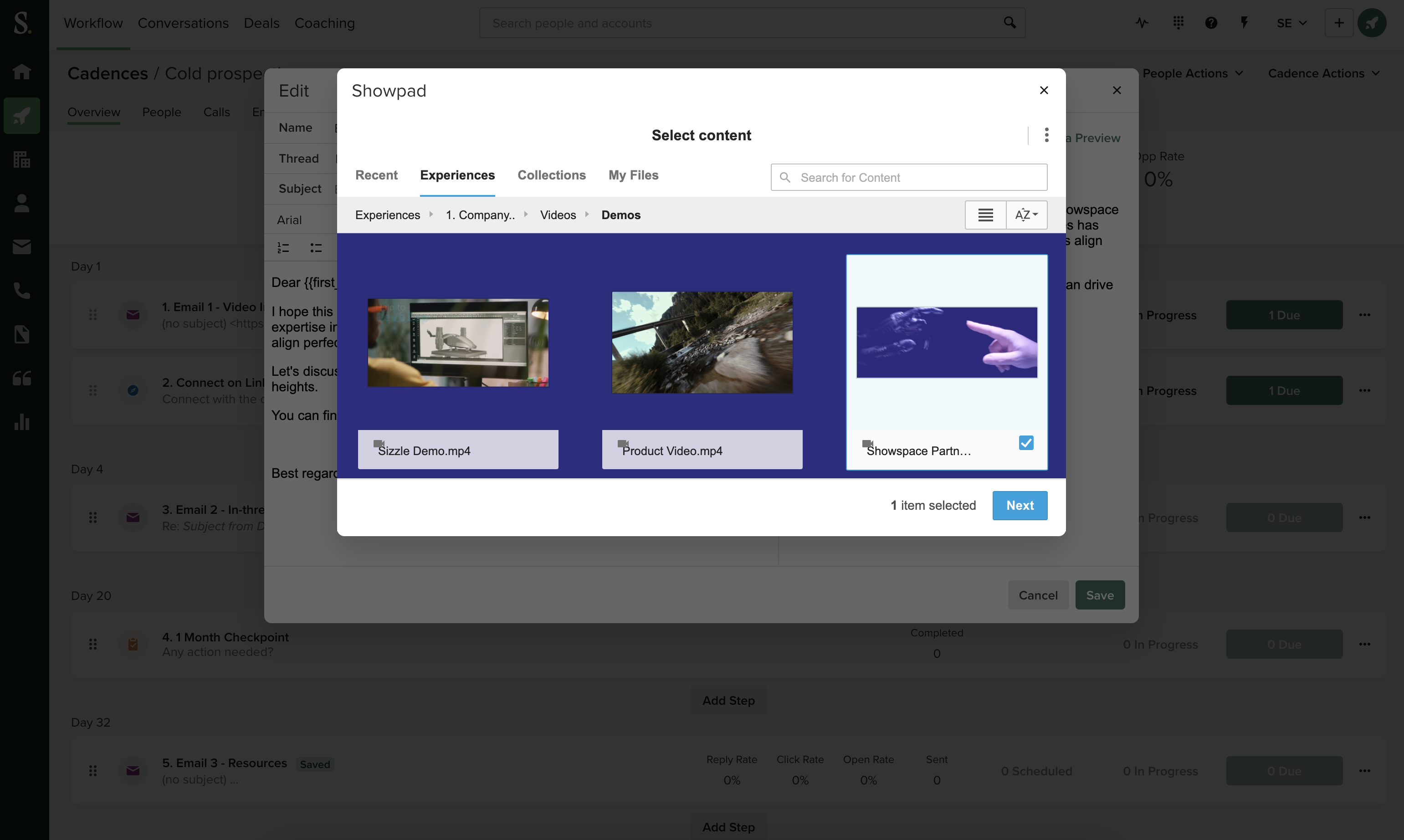Open the three-dot options menu beside Select content
Screen dimensions: 1404x840
(x=1046, y=135)
